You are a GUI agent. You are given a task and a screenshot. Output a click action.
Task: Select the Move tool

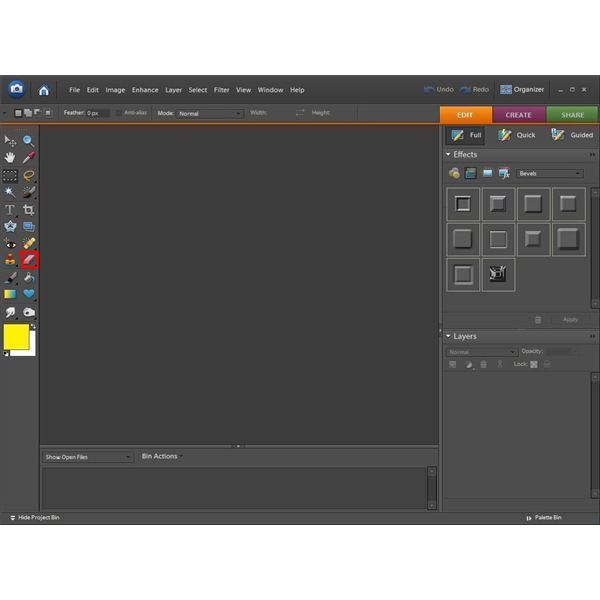(10, 141)
